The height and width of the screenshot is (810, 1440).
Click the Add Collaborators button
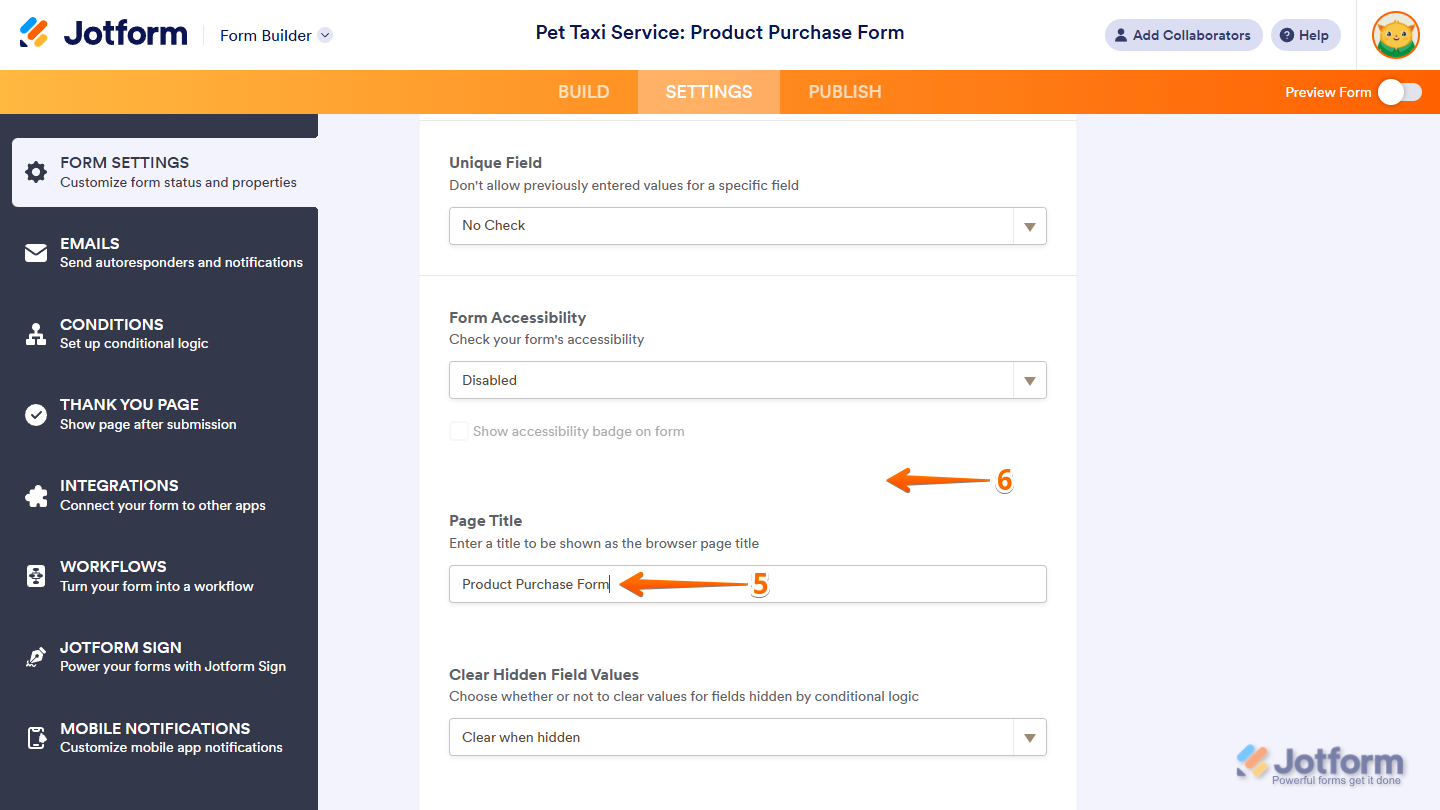[x=1183, y=35]
